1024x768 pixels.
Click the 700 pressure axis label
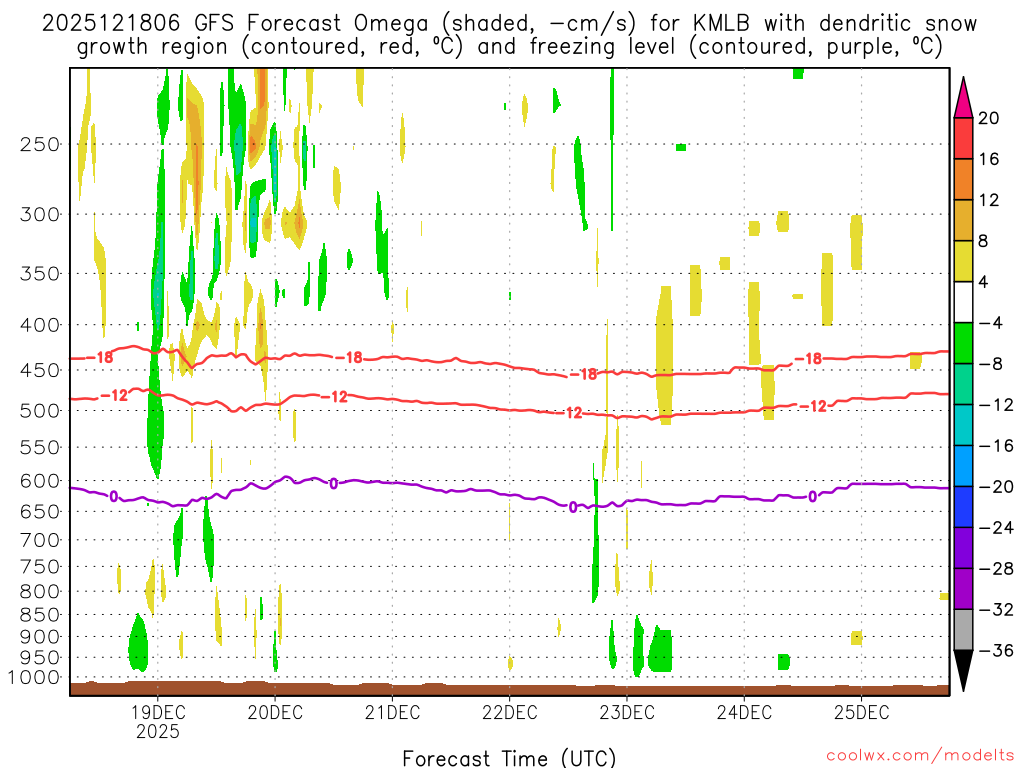pos(39,540)
